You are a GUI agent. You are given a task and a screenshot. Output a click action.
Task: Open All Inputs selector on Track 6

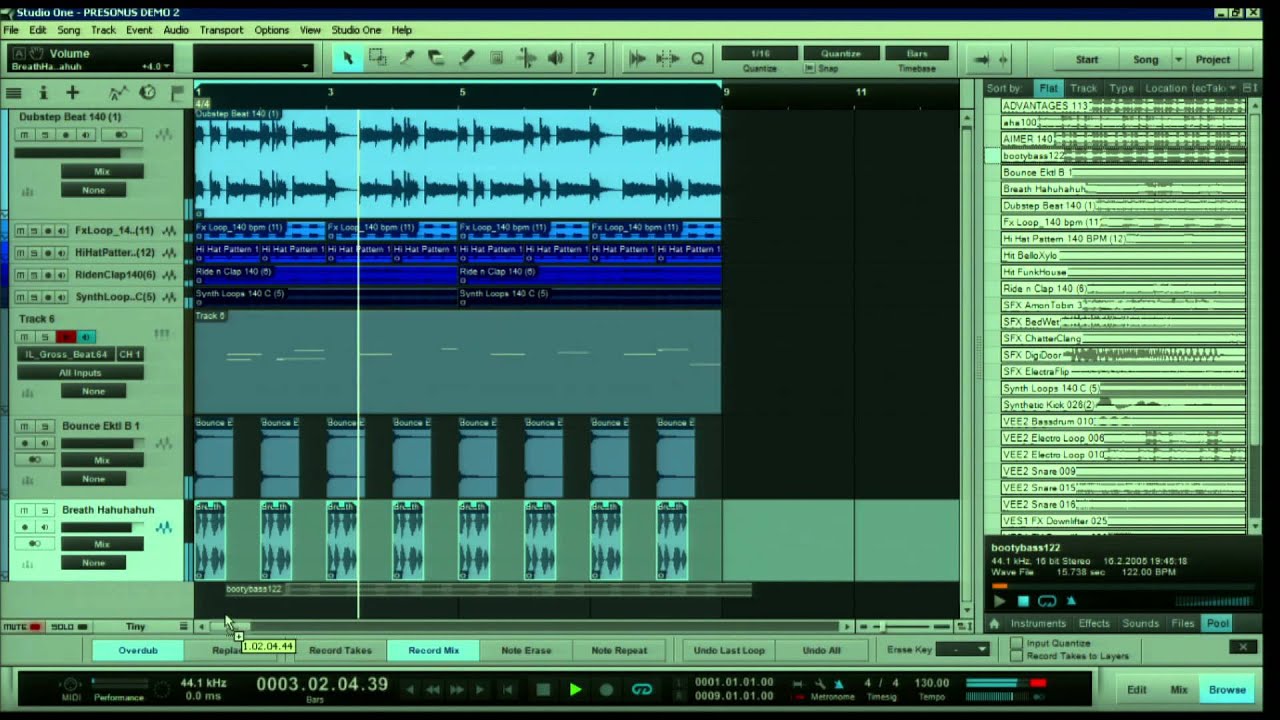click(x=80, y=373)
